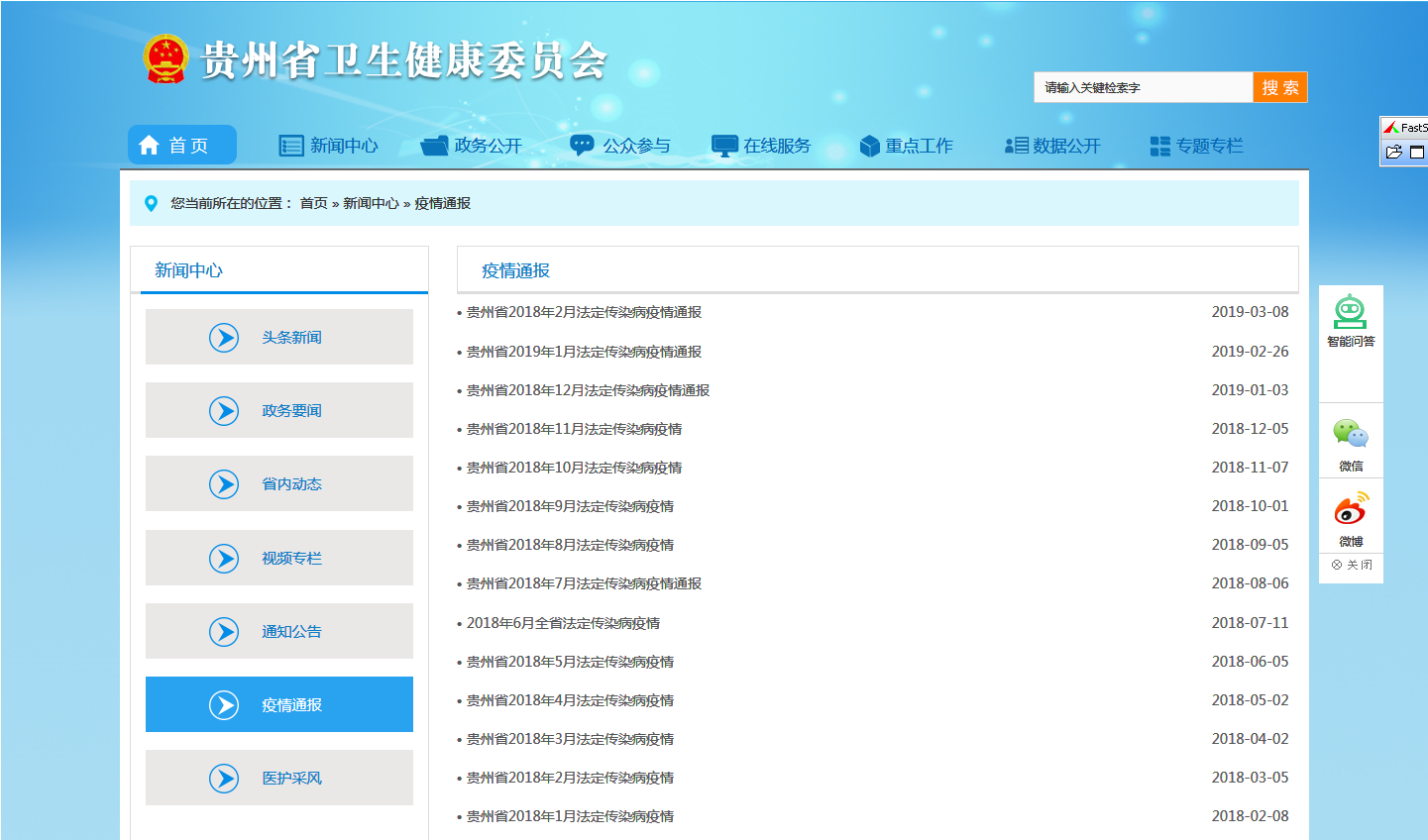Open the 智能问答 robot assistant icon
Viewport: 1428px width, 840px height.
pos(1350,312)
